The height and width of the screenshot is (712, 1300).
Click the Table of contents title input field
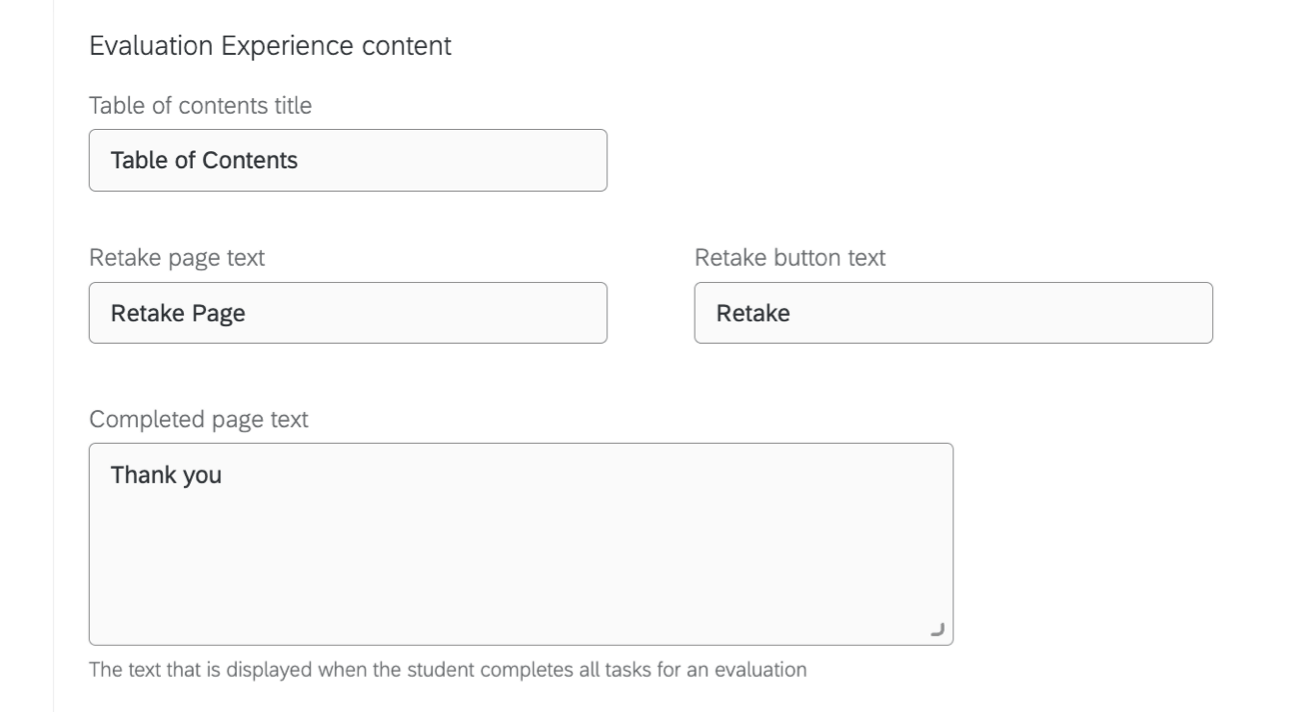click(x=347, y=159)
